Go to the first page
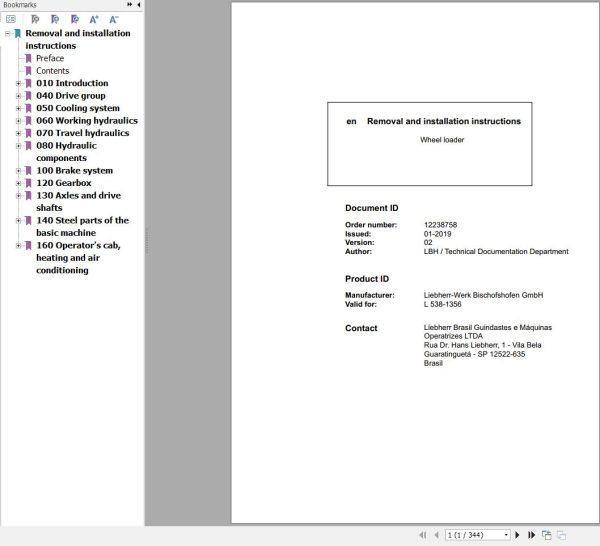600x546 pixels. (423, 535)
